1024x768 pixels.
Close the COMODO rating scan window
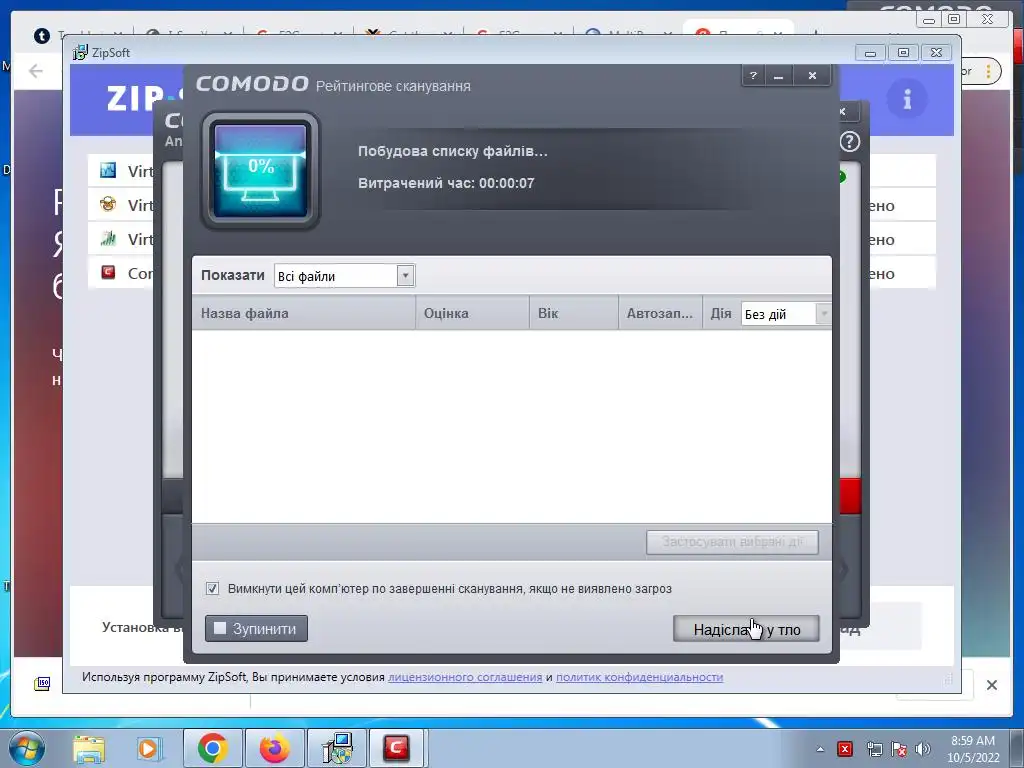pos(812,76)
